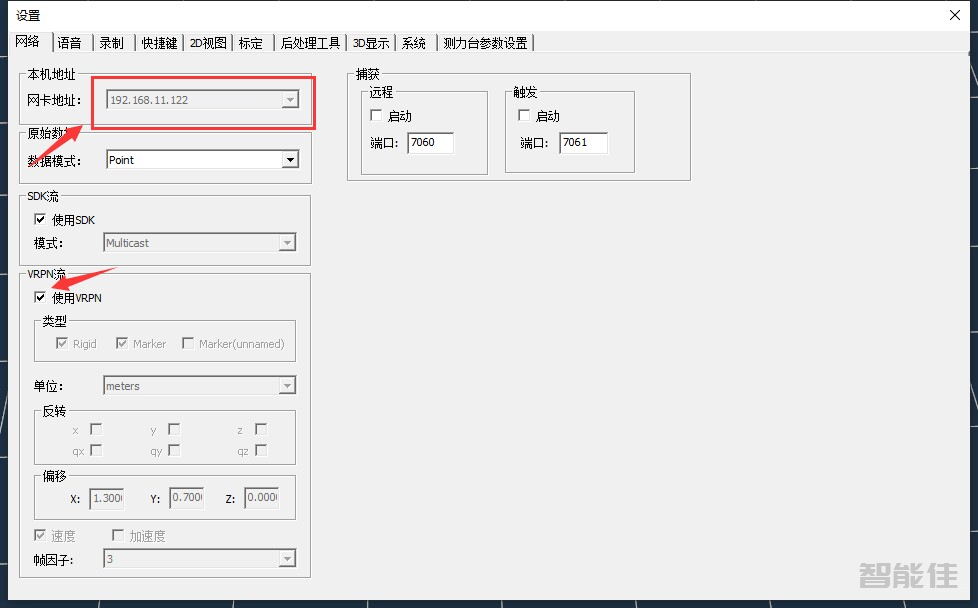Screen dimensions: 978x608
Task: Expand the 帧因子 dropdown
Action: (x=288, y=558)
